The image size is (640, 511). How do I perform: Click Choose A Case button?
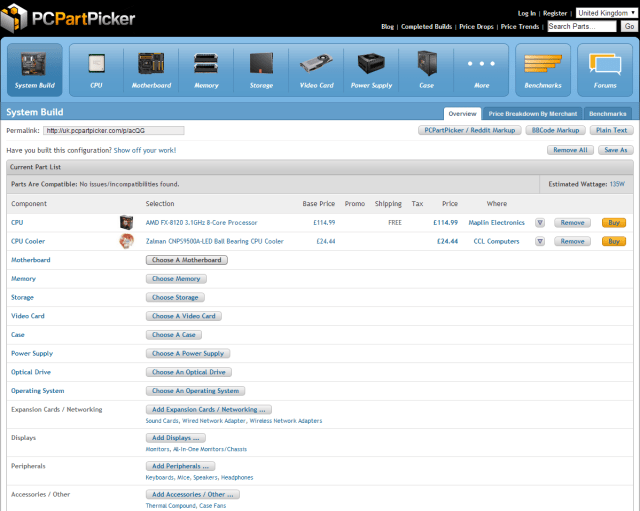click(x=174, y=335)
